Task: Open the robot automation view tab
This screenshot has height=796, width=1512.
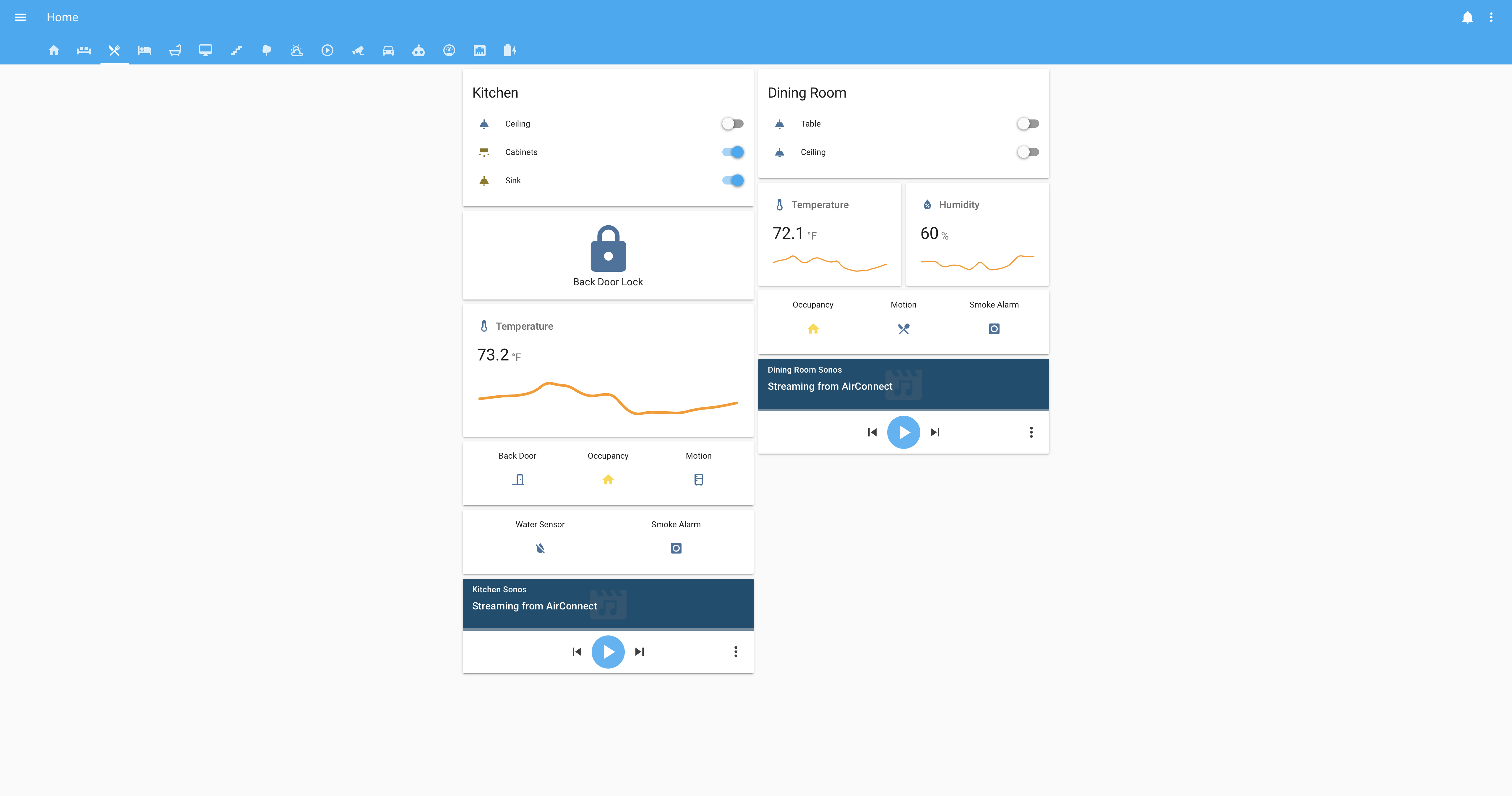Action: tap(418, 51)
